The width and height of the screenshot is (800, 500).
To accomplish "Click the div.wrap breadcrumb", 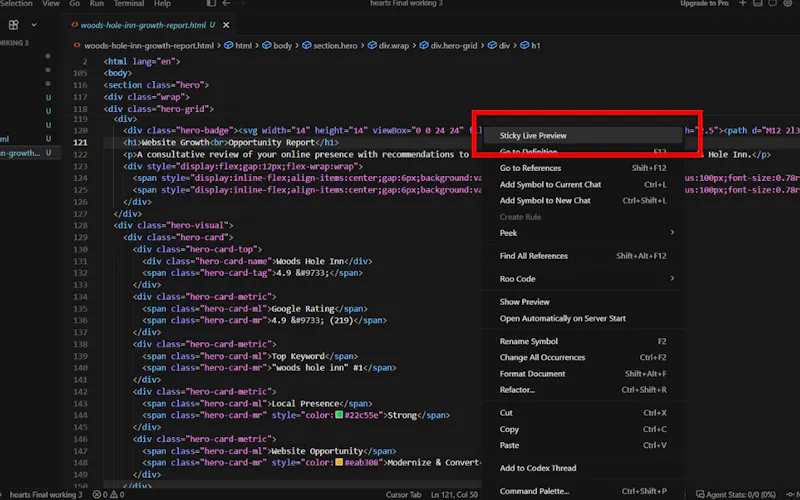I will [x=388, y=45].
